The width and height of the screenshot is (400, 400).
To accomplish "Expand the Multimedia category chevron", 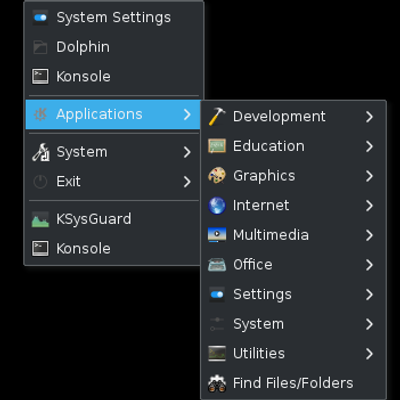I will tap(369, 235).
